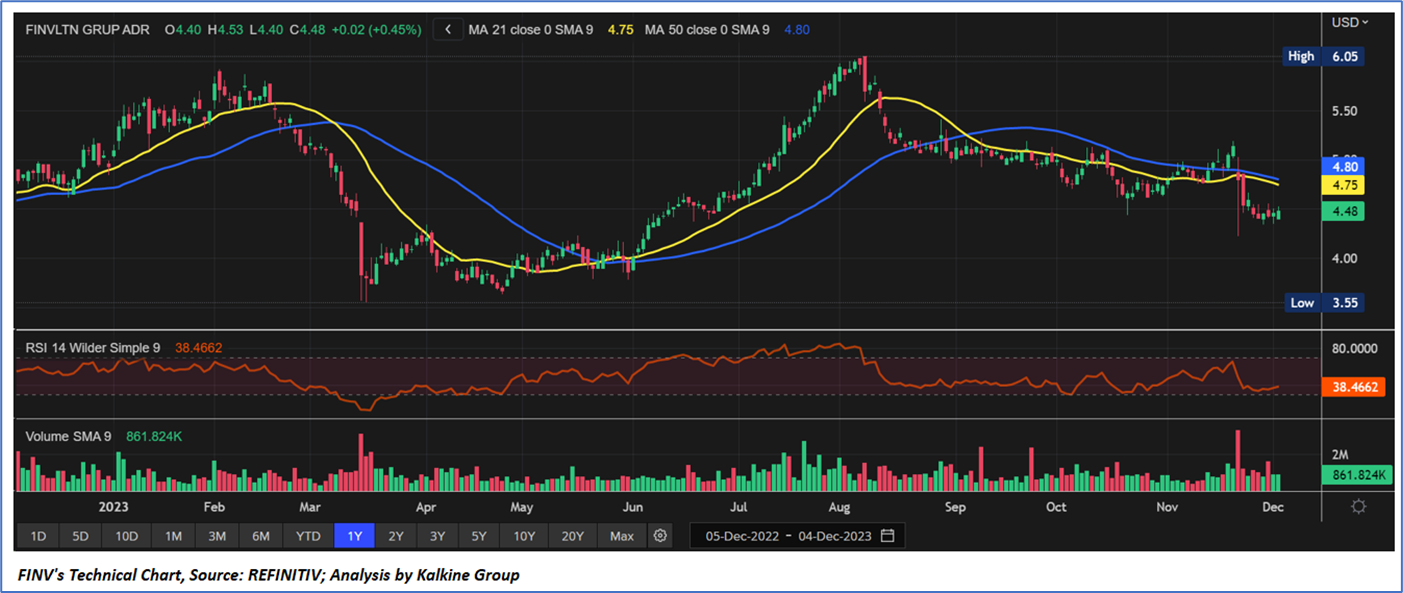1403x593 pixels.
Task: Select the 10D time range button
Action: [127, 536]
